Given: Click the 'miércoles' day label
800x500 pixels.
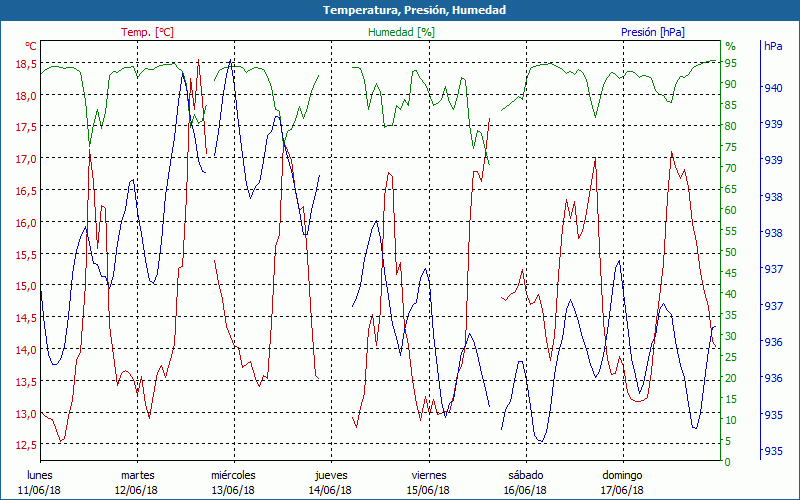Looking at the screenshot, I should [234, 475].
